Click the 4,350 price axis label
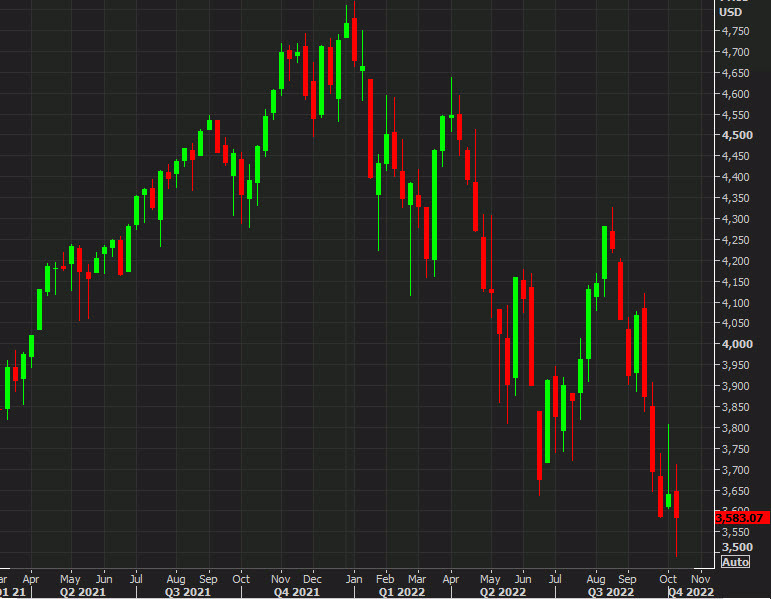This screenshot has width=771, height=599. coord(736,198)
